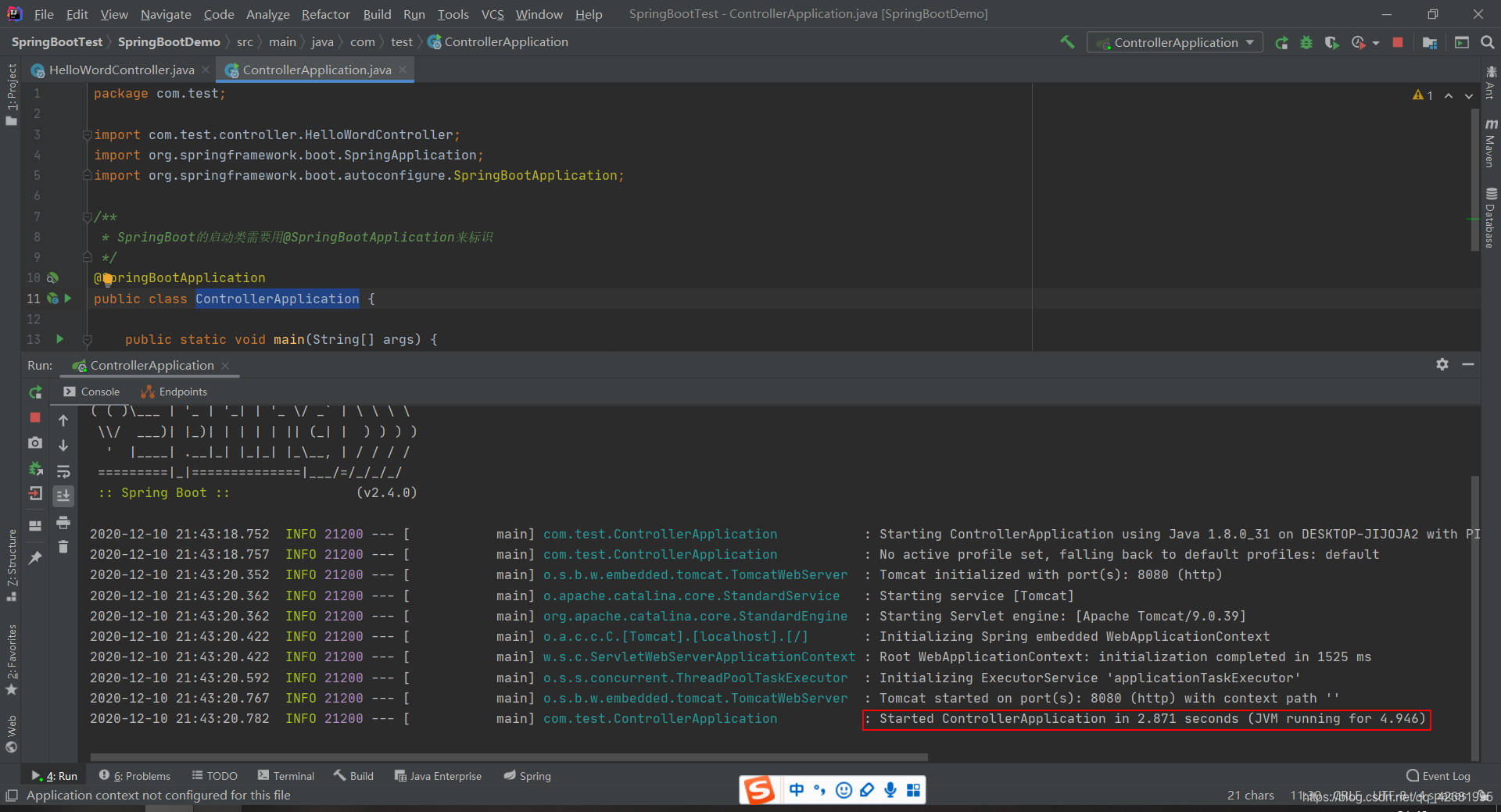This screenshot has width=1501, height=812.
Task: Open the Navigate menu
Action: tap(166, 14)
